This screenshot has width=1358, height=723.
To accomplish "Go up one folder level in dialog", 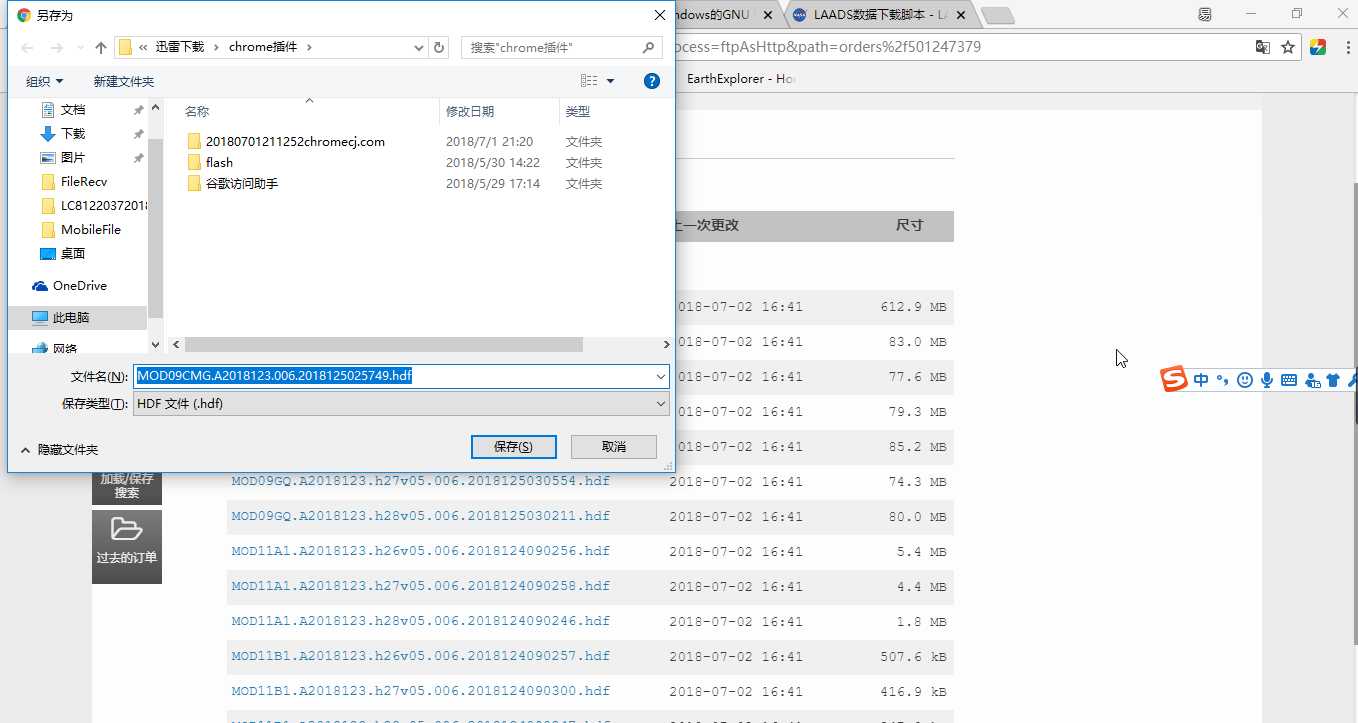I will (x=101, y=47).
